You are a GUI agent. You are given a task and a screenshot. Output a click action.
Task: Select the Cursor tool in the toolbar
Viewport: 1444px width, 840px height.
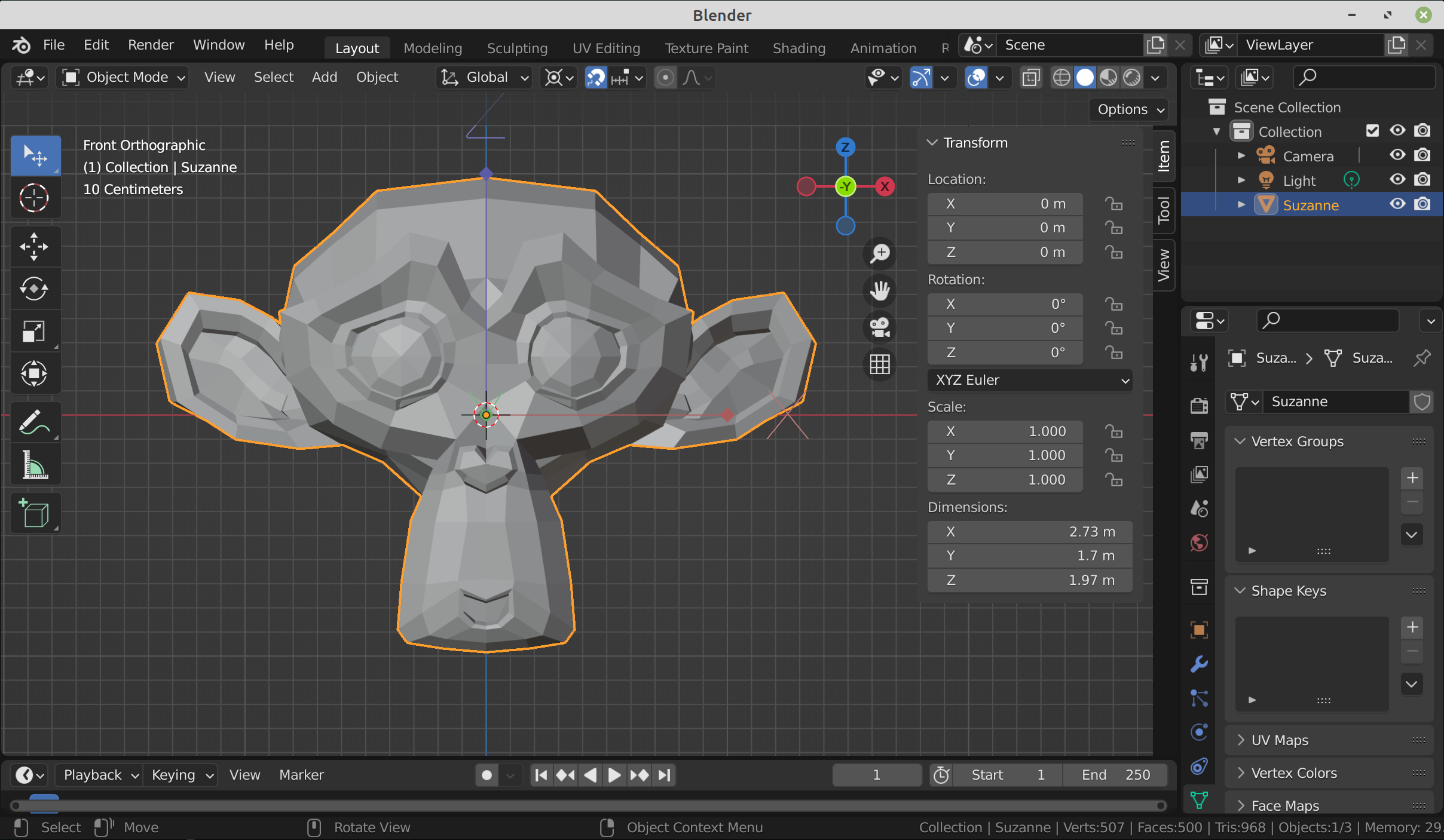[x=35, y=198]
